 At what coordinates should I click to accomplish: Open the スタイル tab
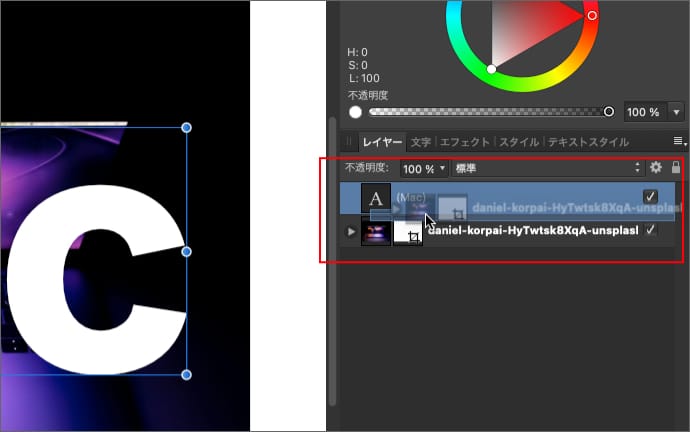519,142
